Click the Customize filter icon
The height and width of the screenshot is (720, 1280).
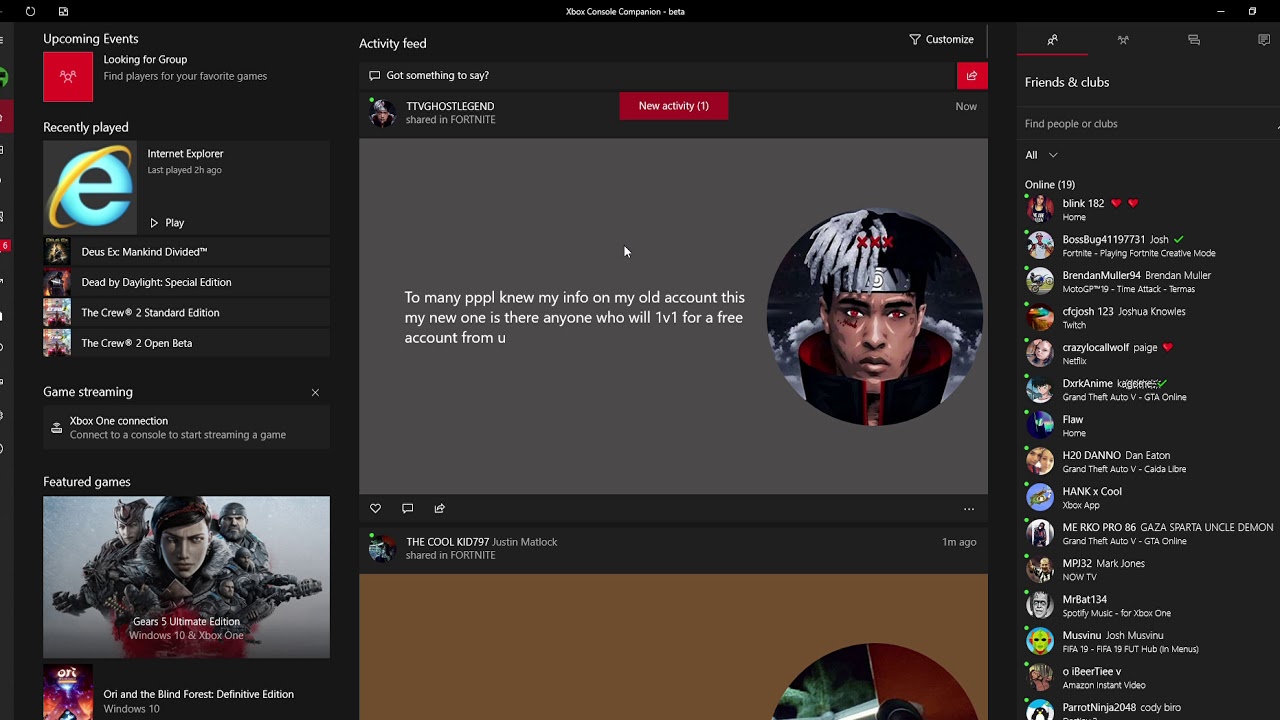915,40
